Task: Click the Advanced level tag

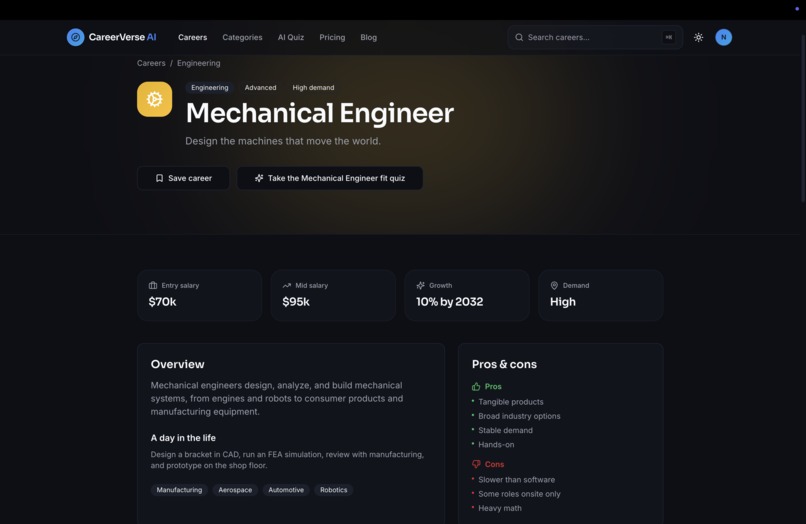Action: [260, 87]
